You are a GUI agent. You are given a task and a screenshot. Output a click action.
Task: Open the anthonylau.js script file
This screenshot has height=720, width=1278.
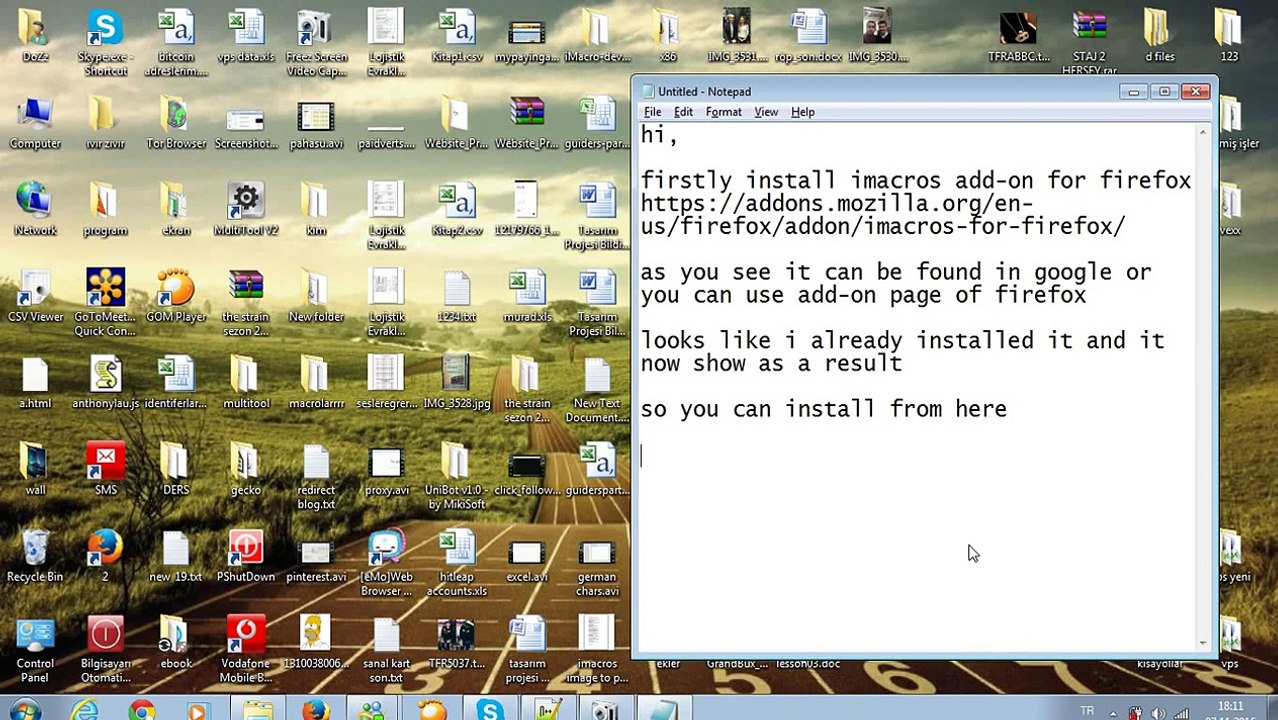click(105, 383)
